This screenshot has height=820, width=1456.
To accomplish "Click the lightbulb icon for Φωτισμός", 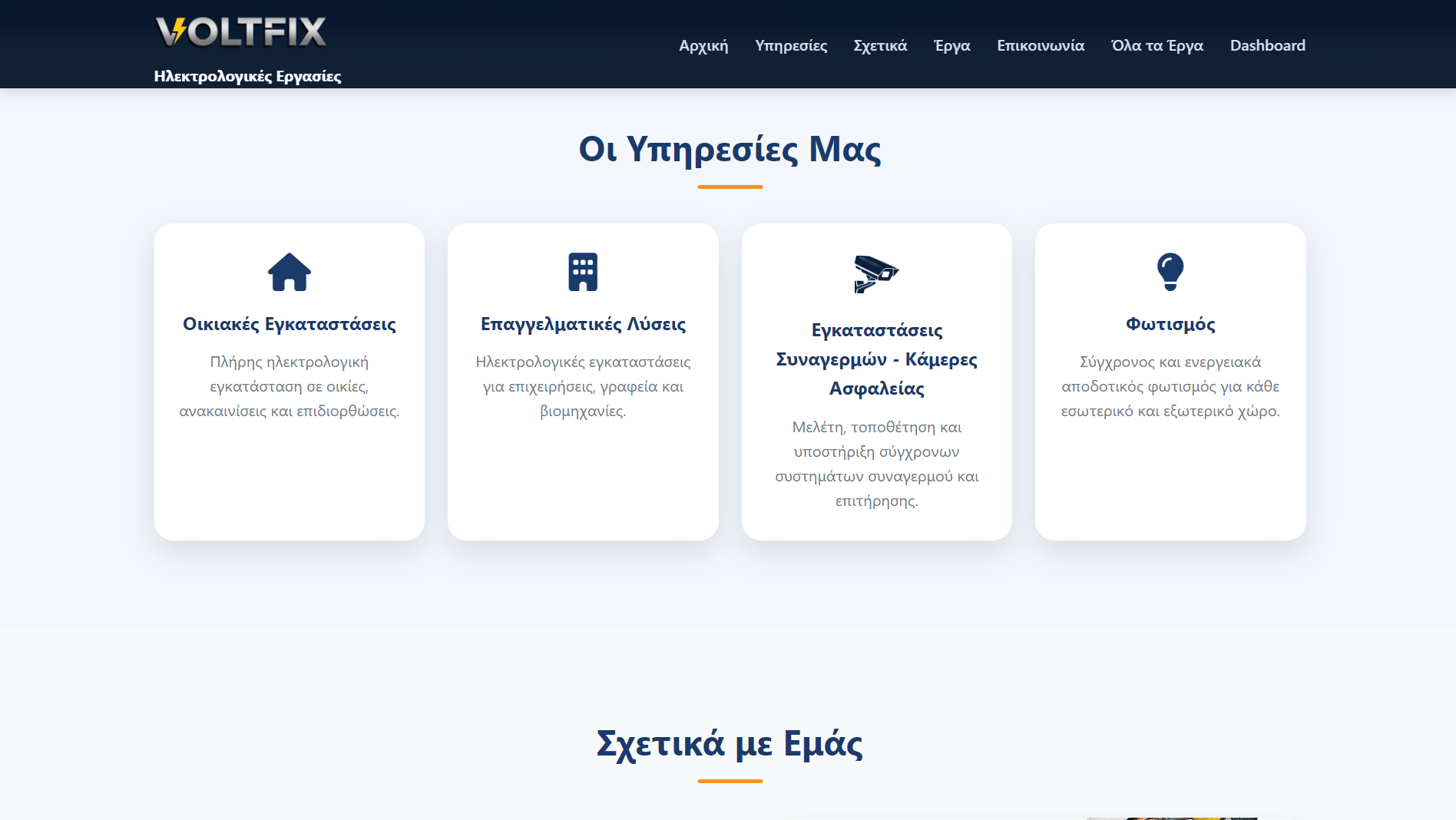I will (1170, 272).
